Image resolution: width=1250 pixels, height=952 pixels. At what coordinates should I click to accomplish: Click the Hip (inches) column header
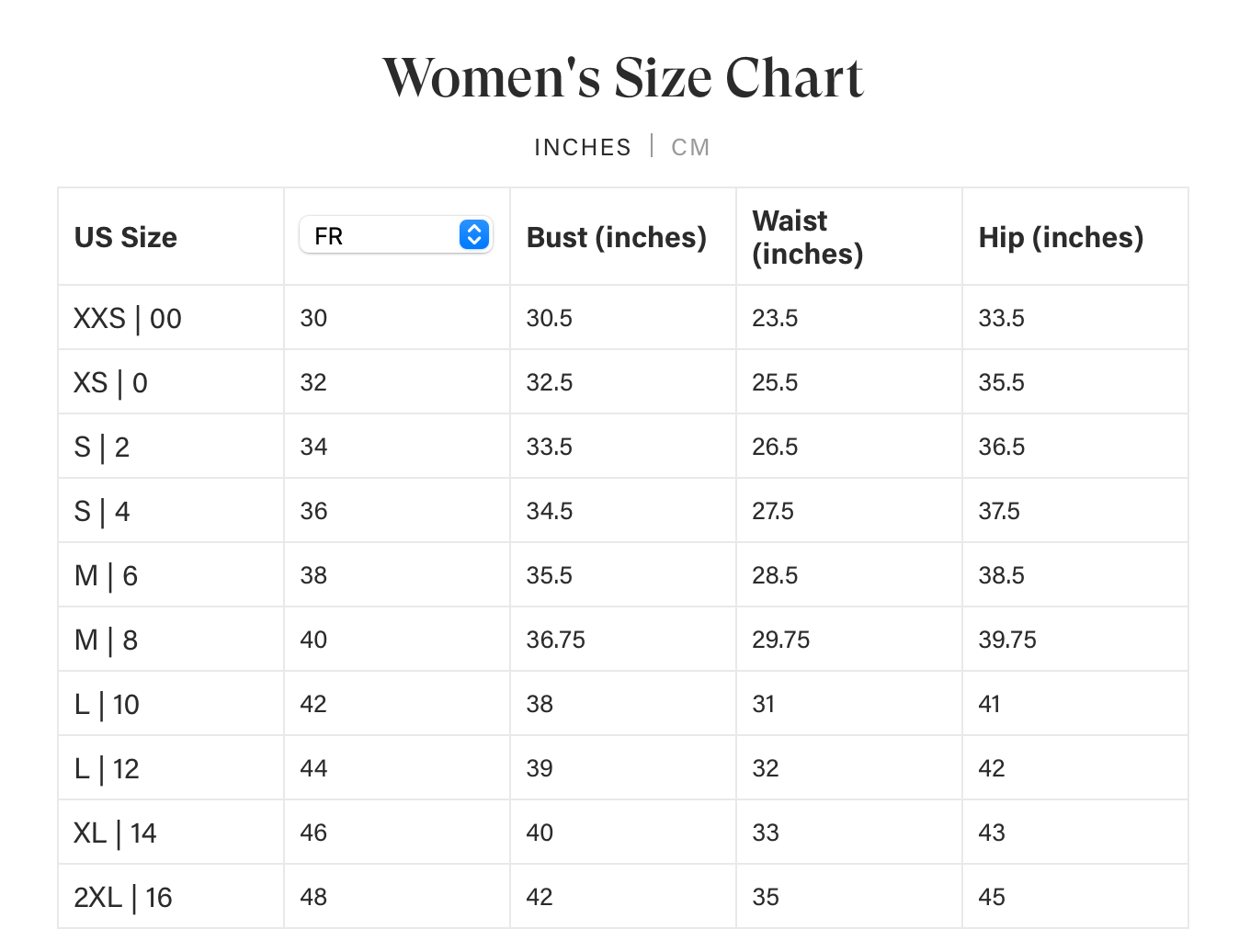1061,237
